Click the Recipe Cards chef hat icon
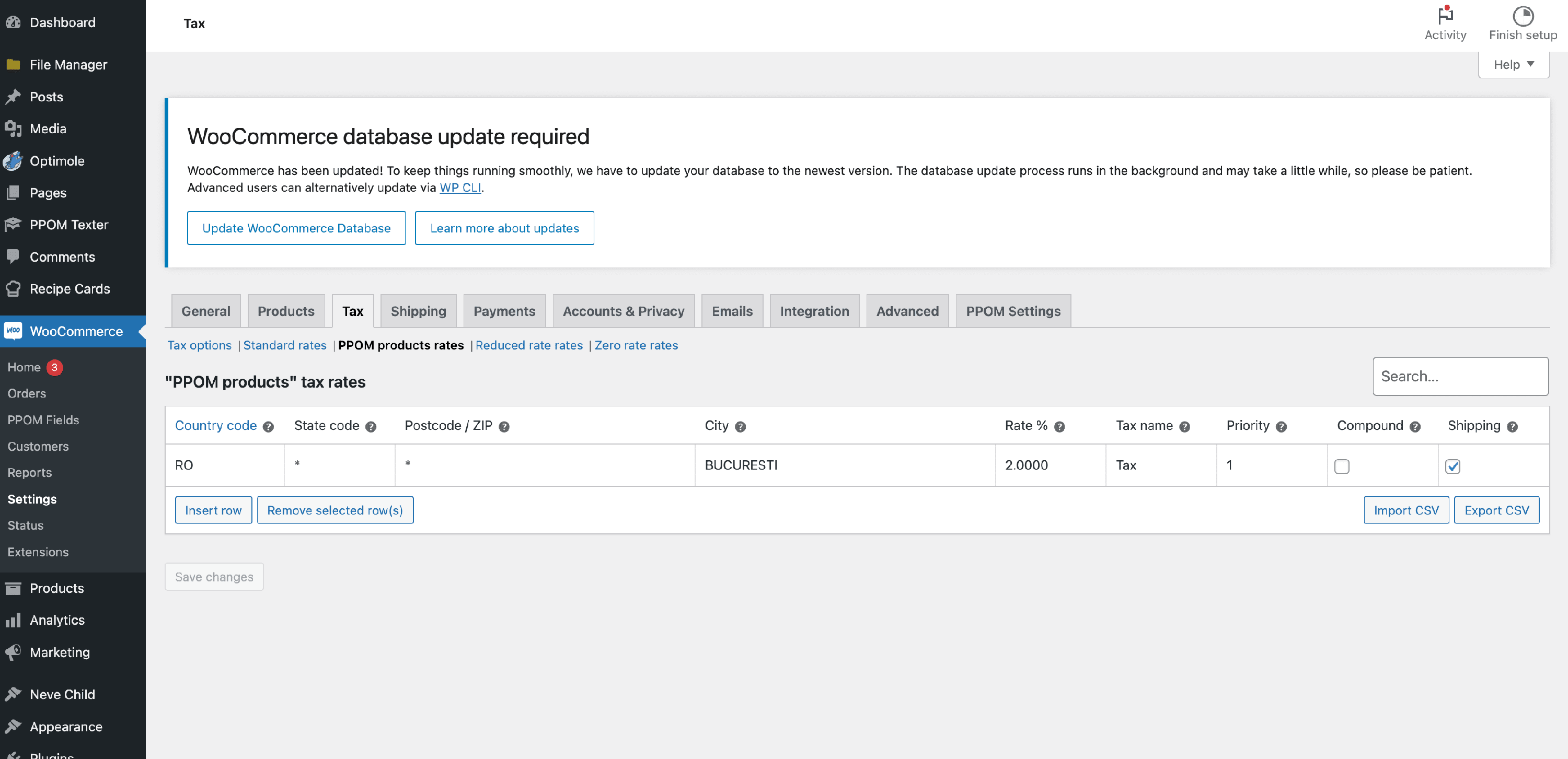 click(14, 289)
